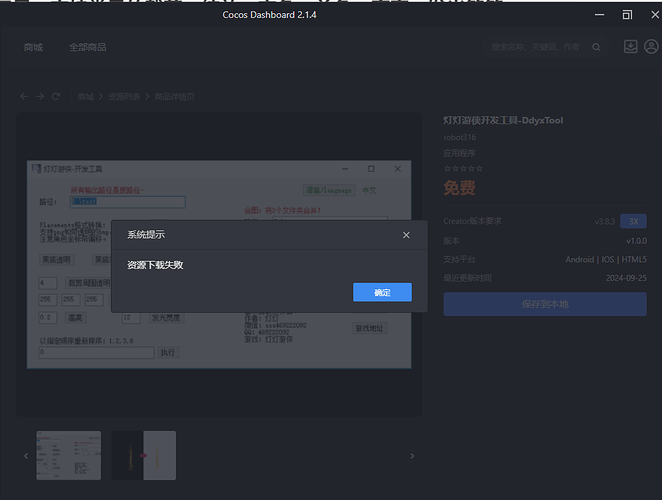Click the main product preview image

pos(219,264)
